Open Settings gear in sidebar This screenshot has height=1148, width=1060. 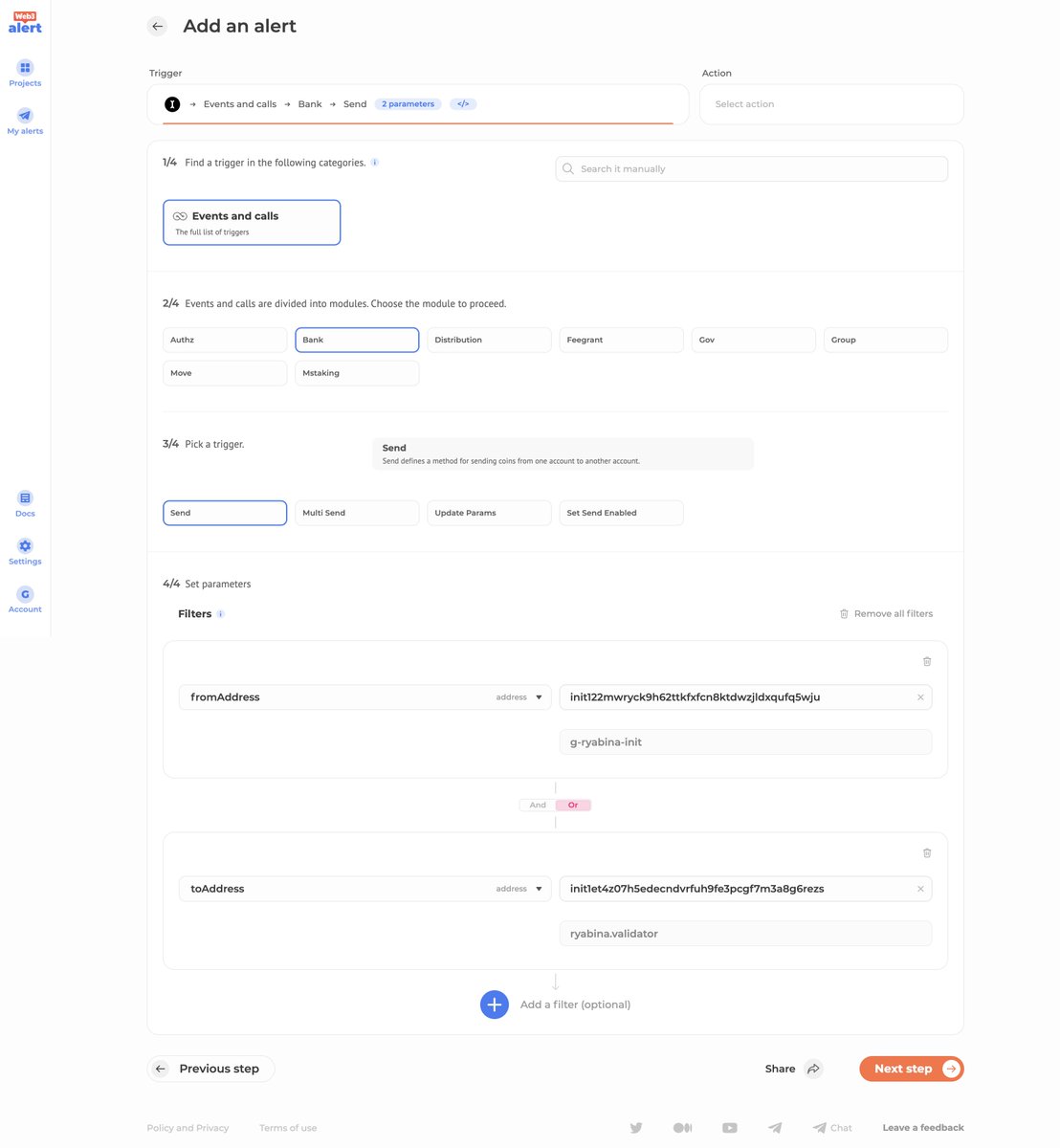coord(25,551)
